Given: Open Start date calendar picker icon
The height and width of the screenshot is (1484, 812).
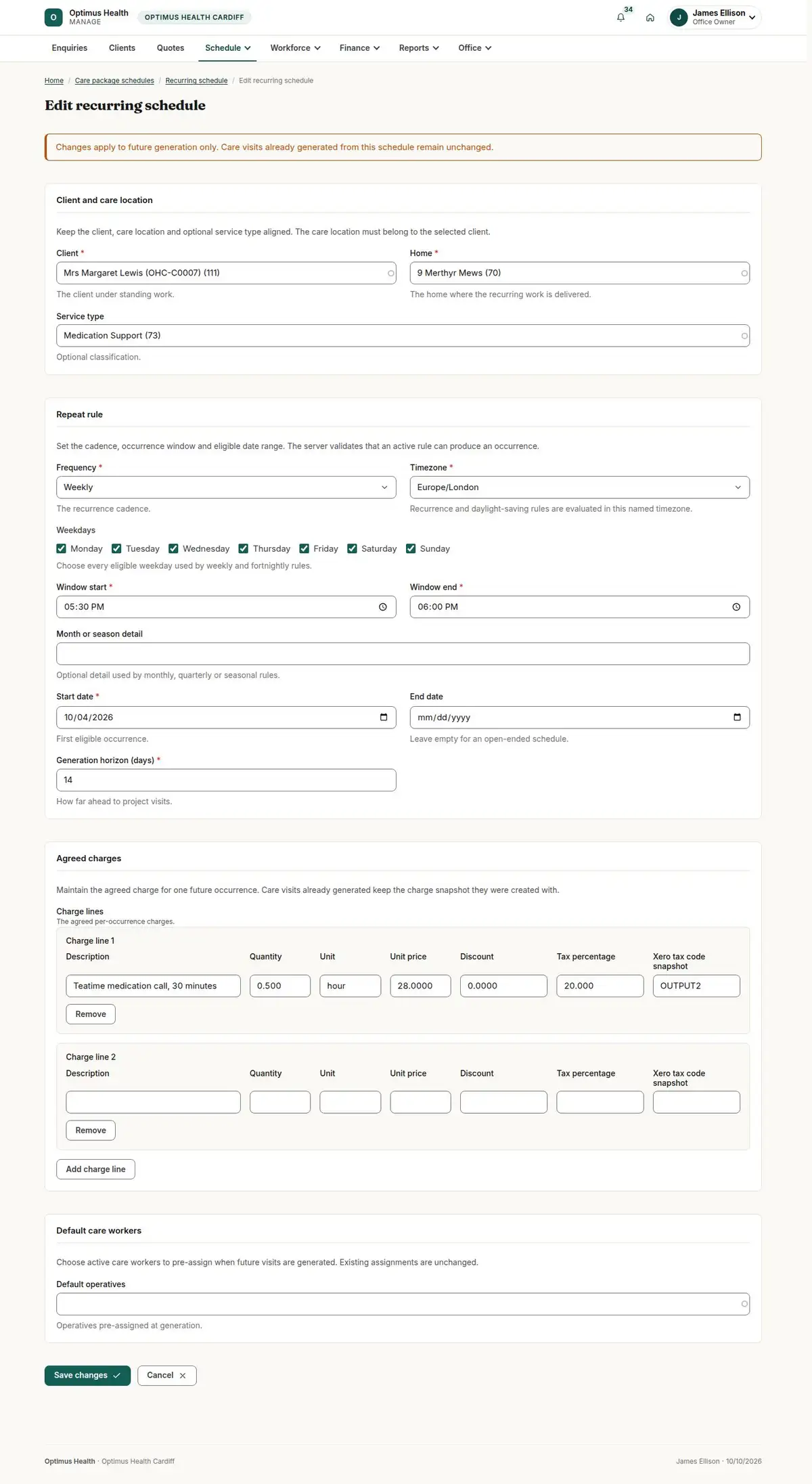Looking at the screenshot, I should click(x=384, y=718).
